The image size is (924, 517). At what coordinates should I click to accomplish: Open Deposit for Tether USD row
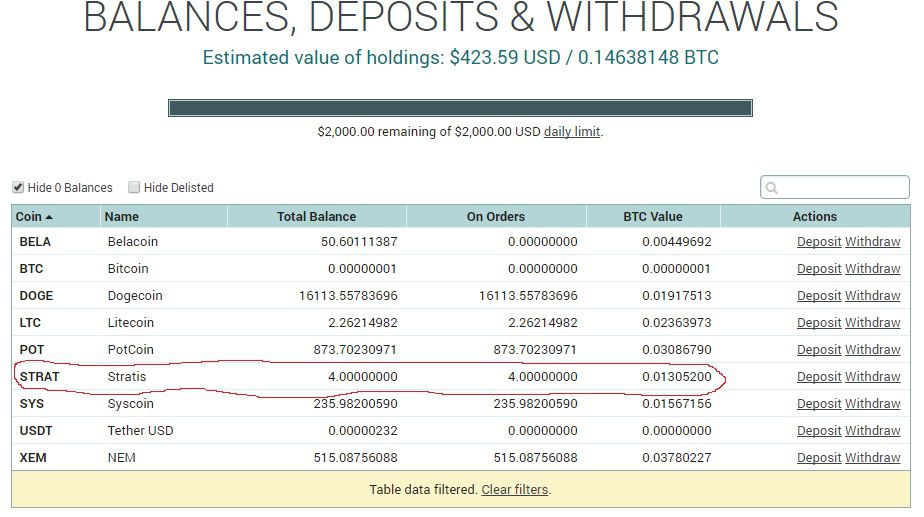[819, 431]
